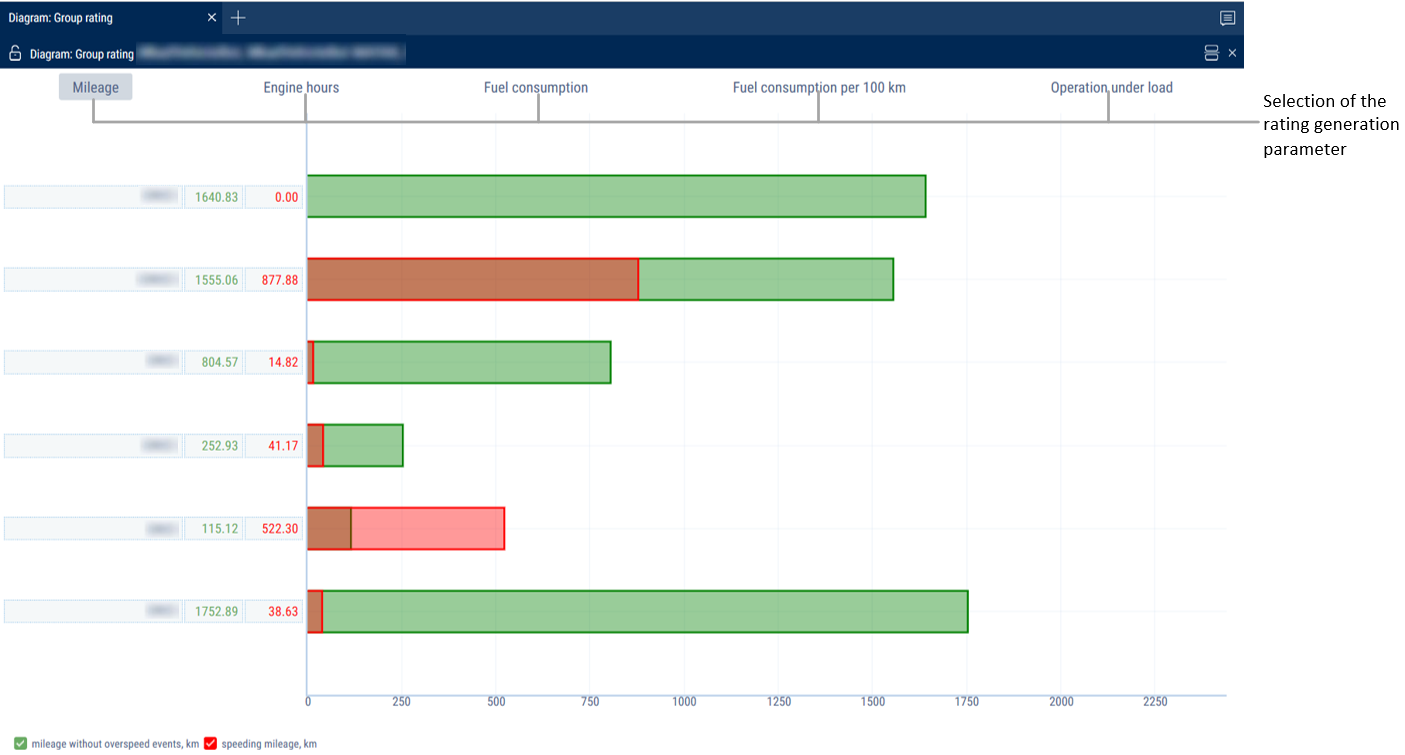Screen dimensions: 1405x755
Task: Click the green value 1640.83
Action: coord(213,197)
